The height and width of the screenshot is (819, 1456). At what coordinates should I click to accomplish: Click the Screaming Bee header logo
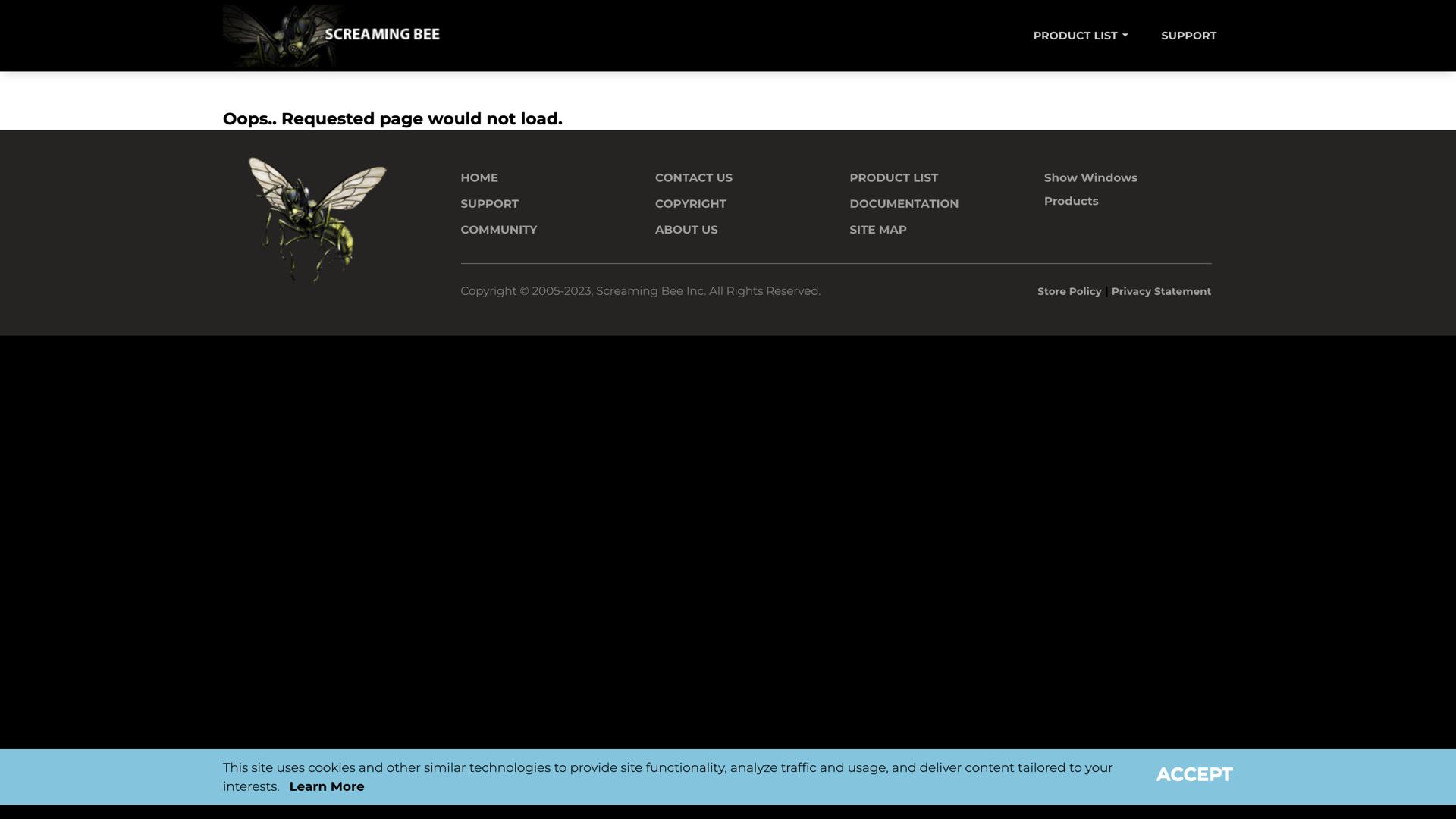click(331, 36)
